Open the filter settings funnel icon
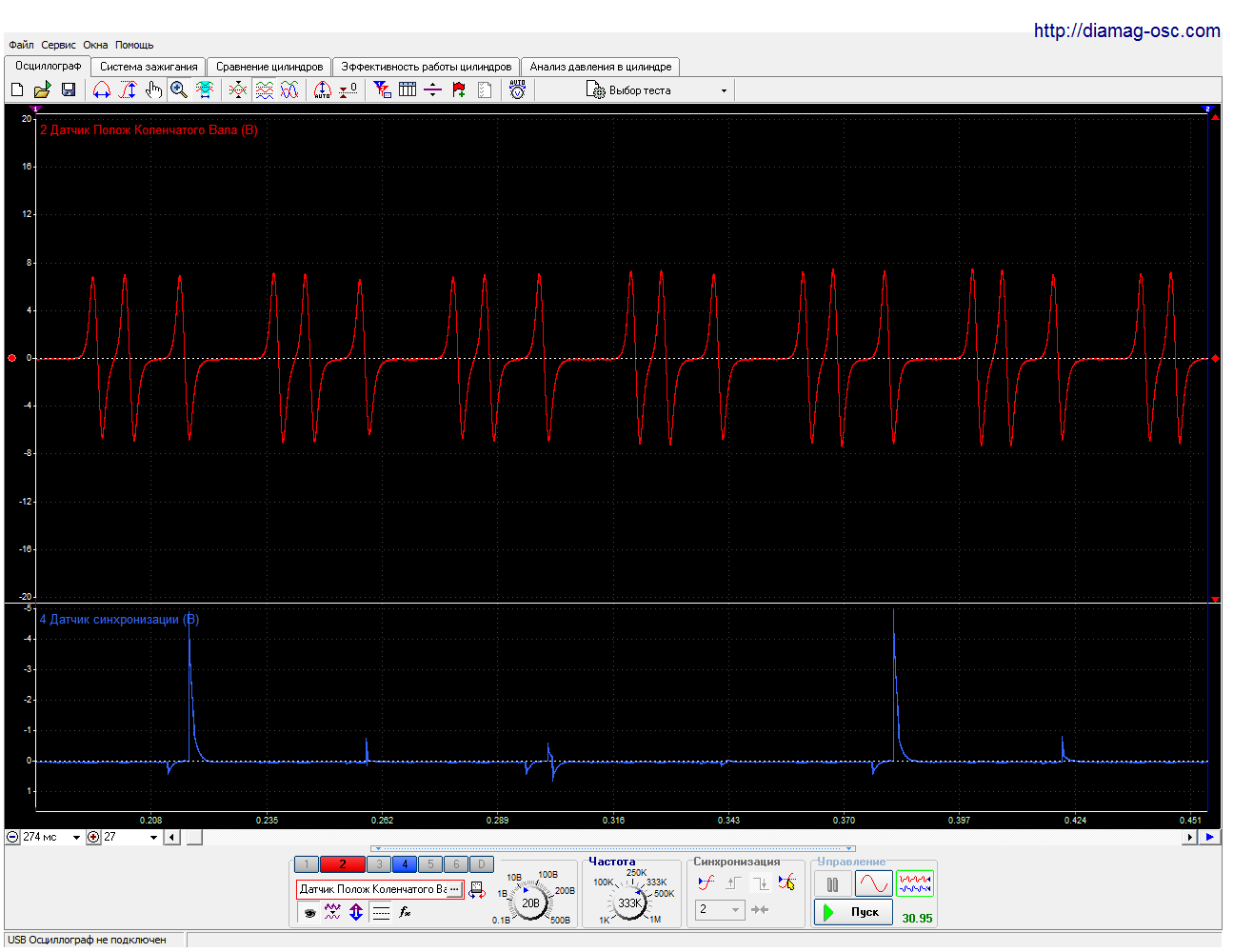 (x=382, y=89)
